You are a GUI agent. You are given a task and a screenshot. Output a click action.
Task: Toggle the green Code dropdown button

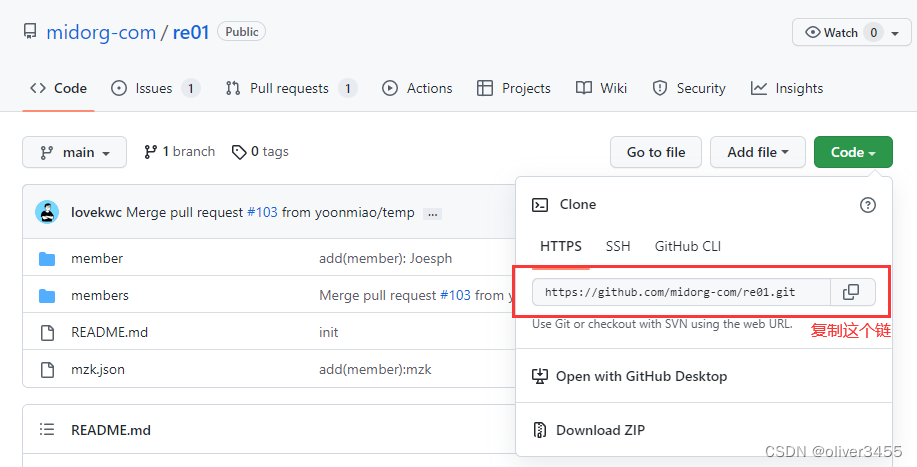tap(853, 152)
